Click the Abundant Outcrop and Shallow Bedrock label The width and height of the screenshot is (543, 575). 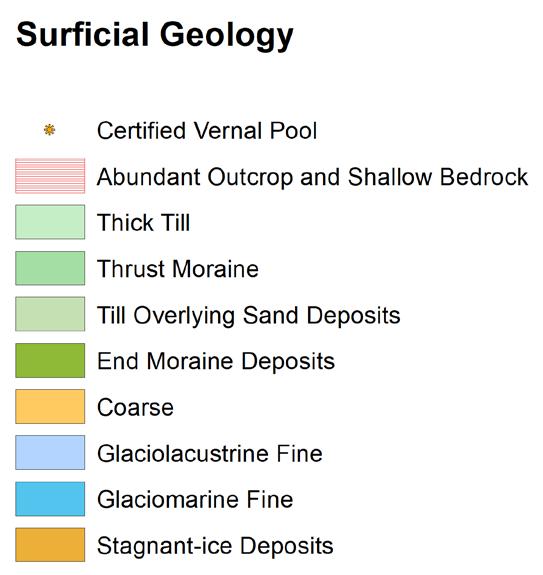coord(312,177)
